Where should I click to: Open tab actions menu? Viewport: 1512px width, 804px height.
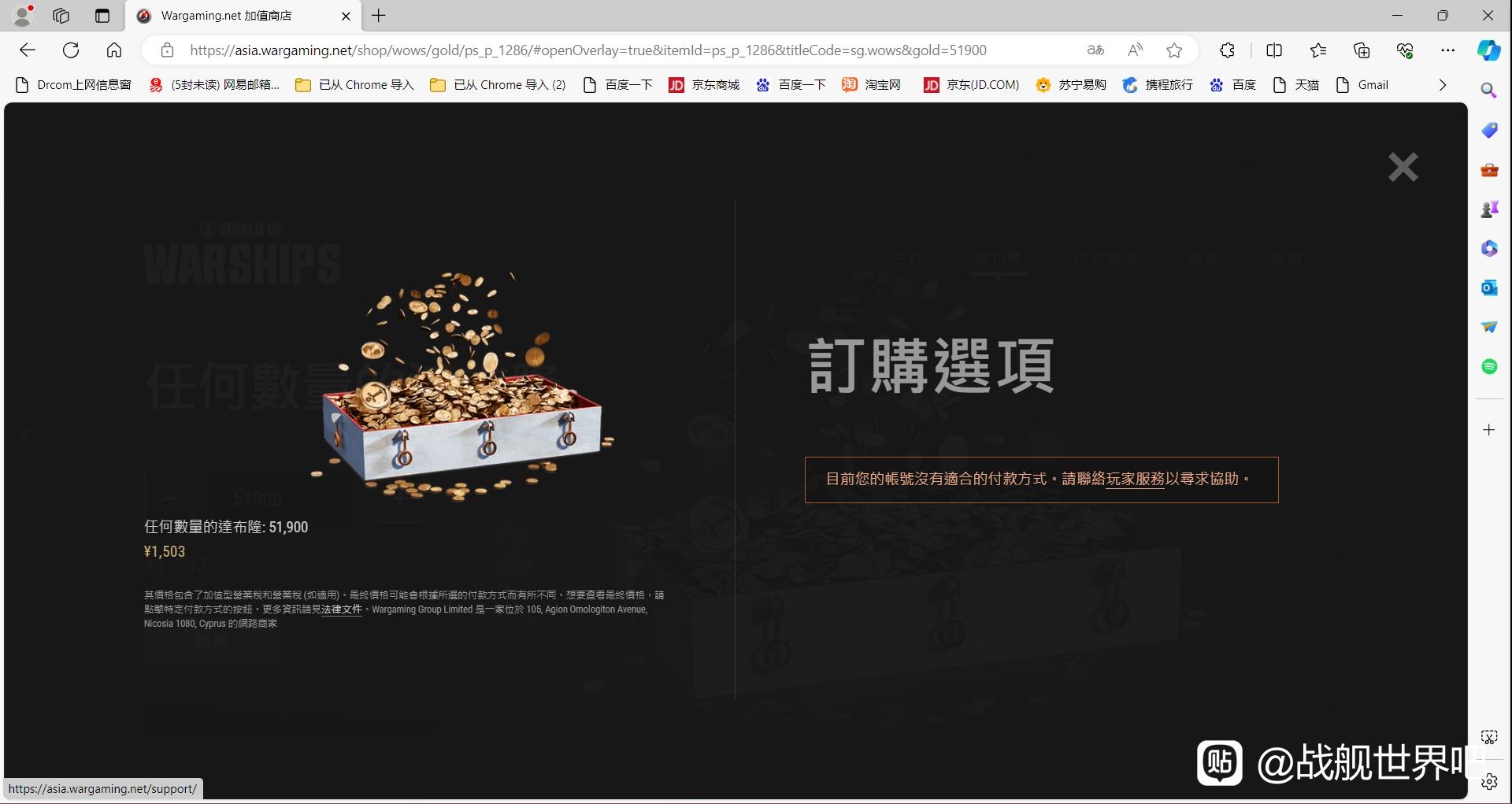click(x=102, y=16)
